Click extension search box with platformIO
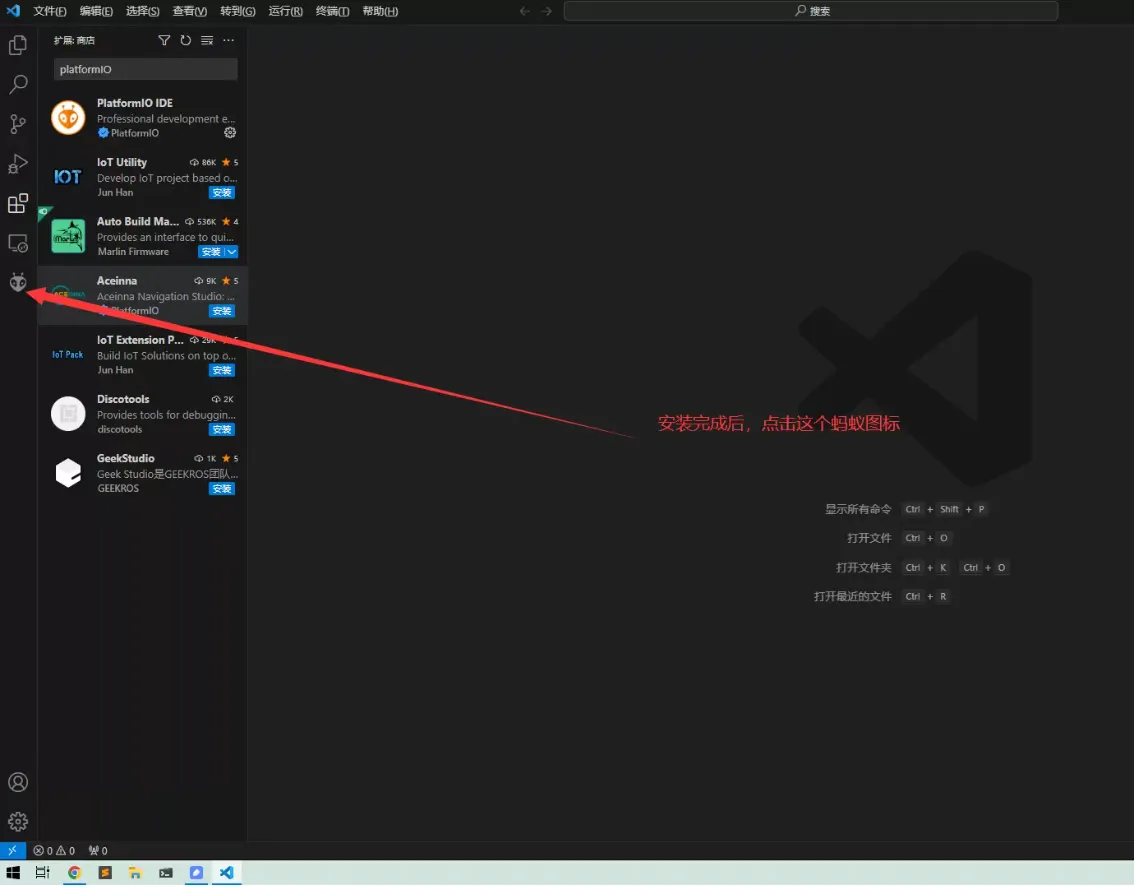Screen dimensions: 1136x887 [145, 70]
